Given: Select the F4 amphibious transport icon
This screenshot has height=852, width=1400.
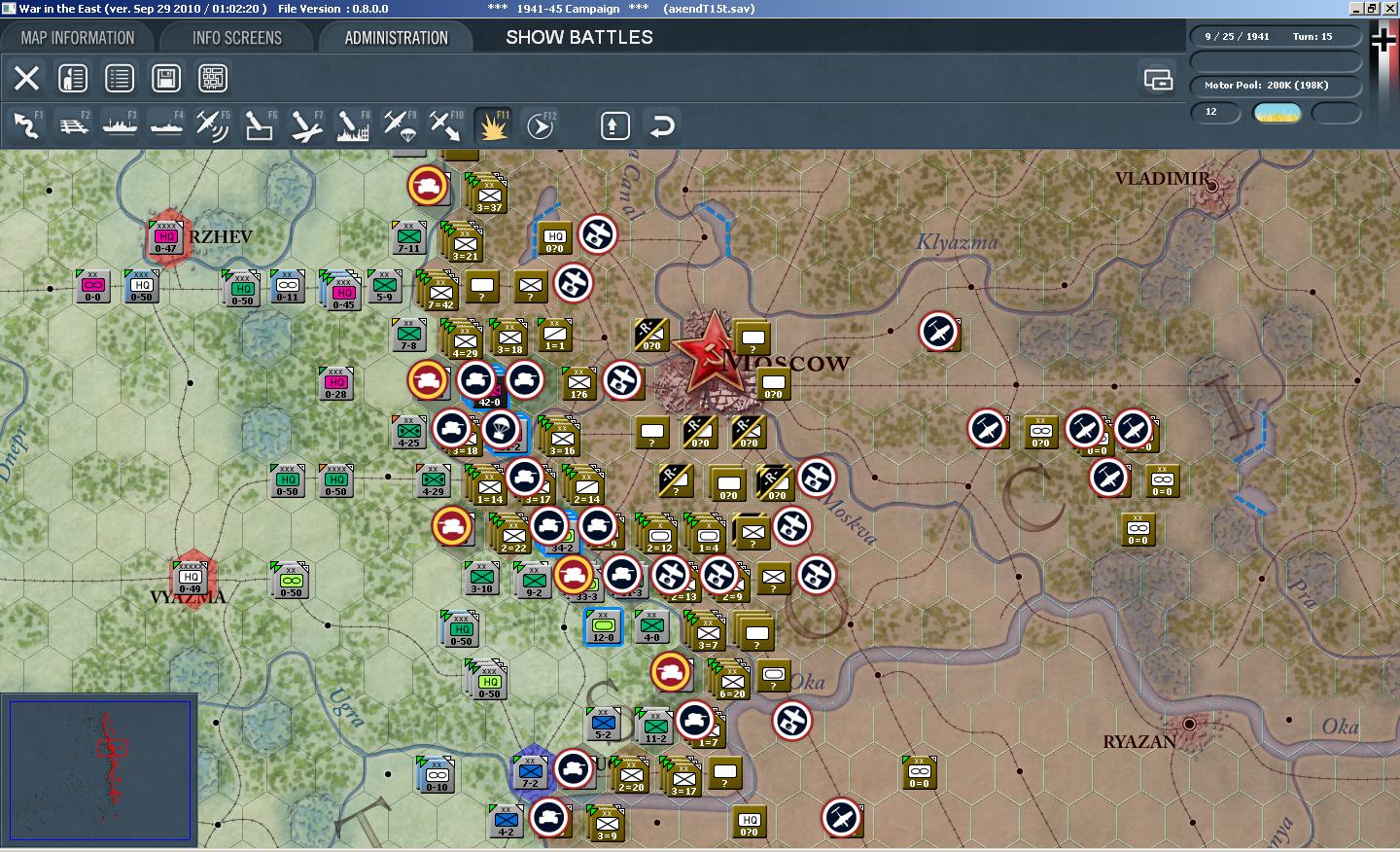Looking at the screenshot, I should (x=166, y=125).
